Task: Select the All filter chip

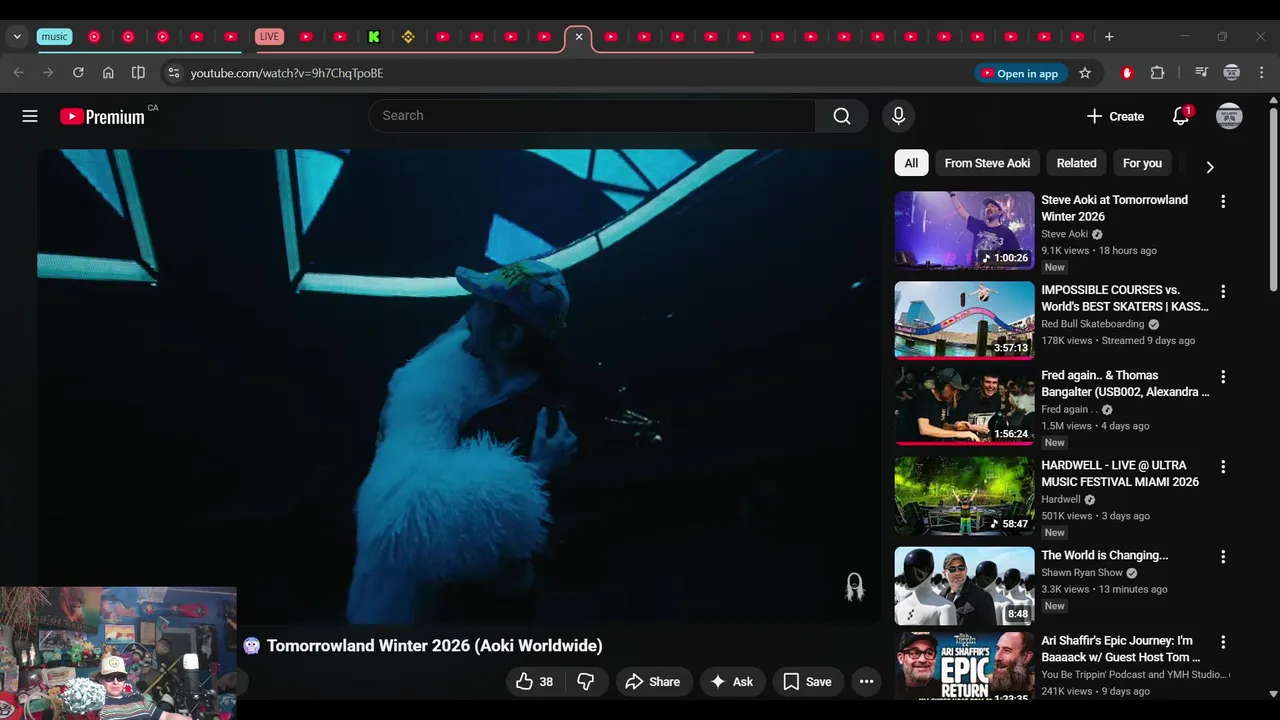Action: (x=911, y=163)
